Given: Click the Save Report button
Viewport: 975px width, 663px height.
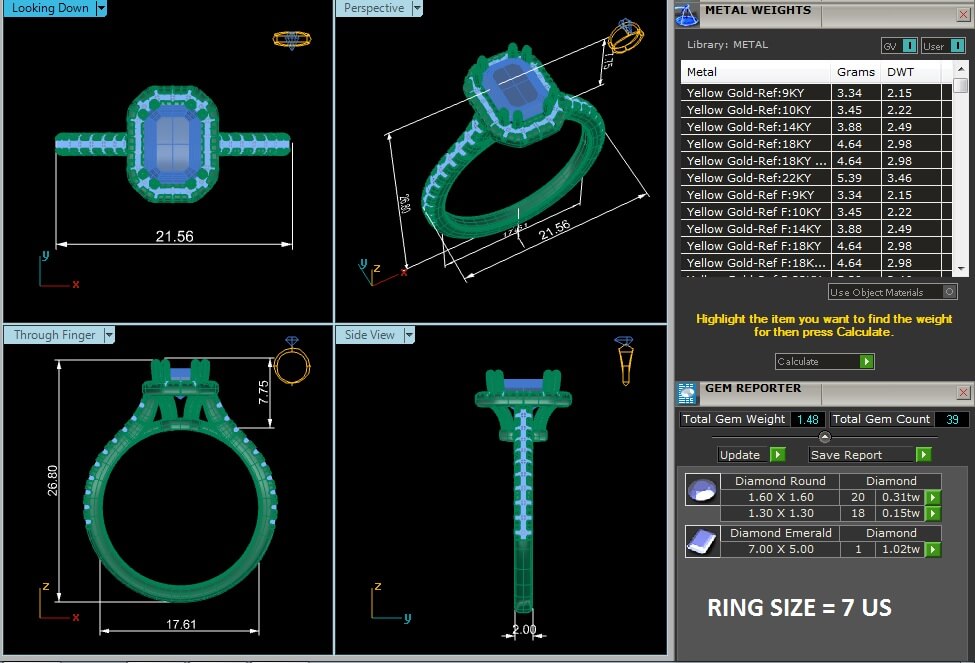Looking at the screenshot, I should pos(861,455).
